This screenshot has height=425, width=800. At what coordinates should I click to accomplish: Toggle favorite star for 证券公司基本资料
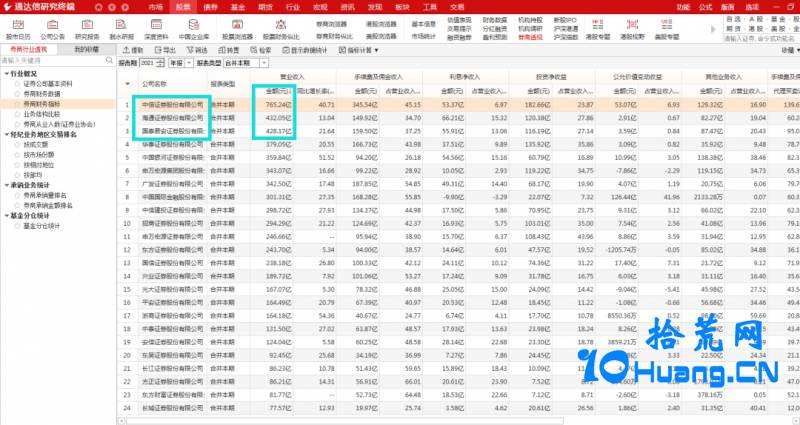click(x=18, y=84)
